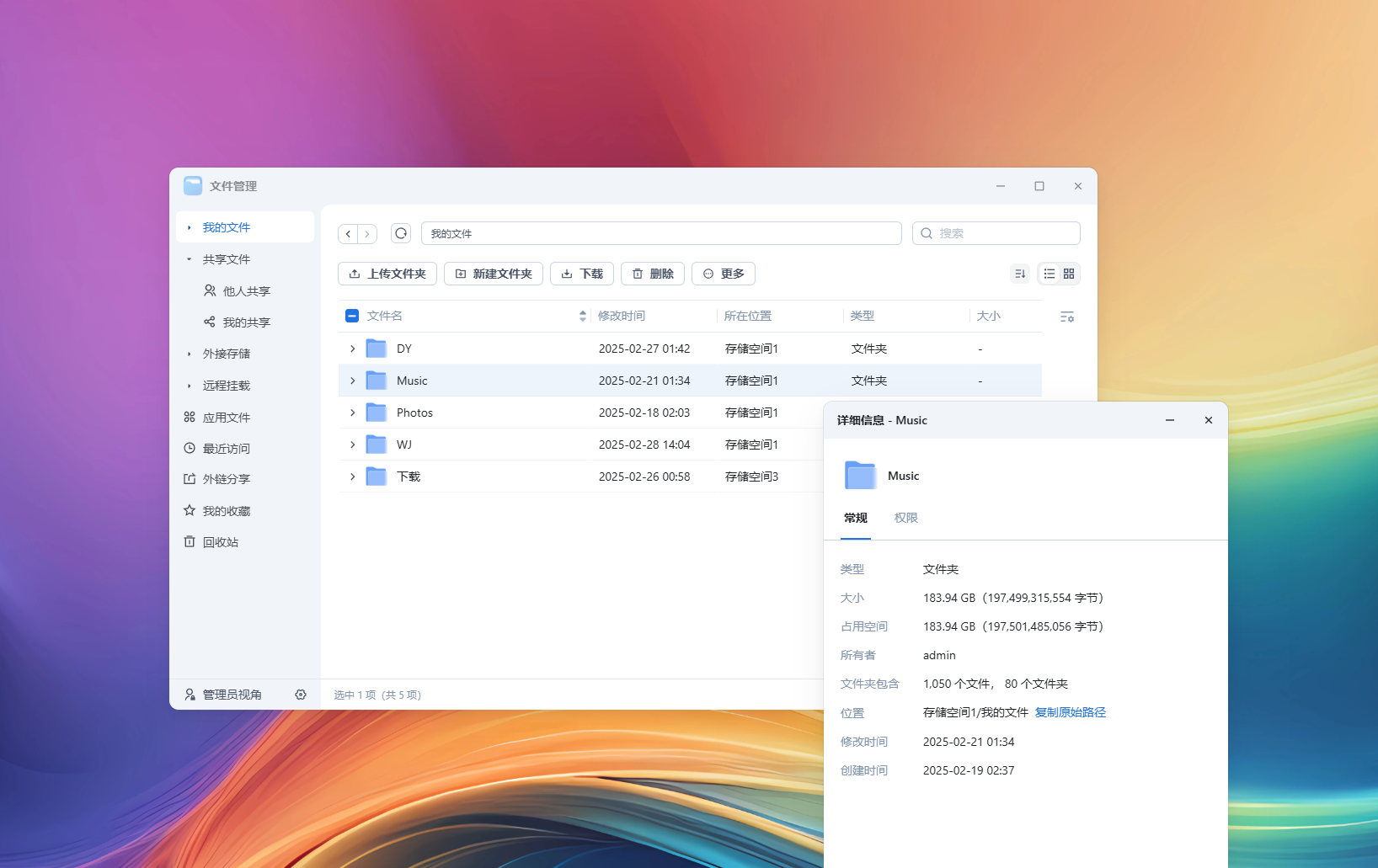This screenshot has width=1378, height=868.
Task: Close the 详细信息 - Music panel
Action: tap(1209, 420)
